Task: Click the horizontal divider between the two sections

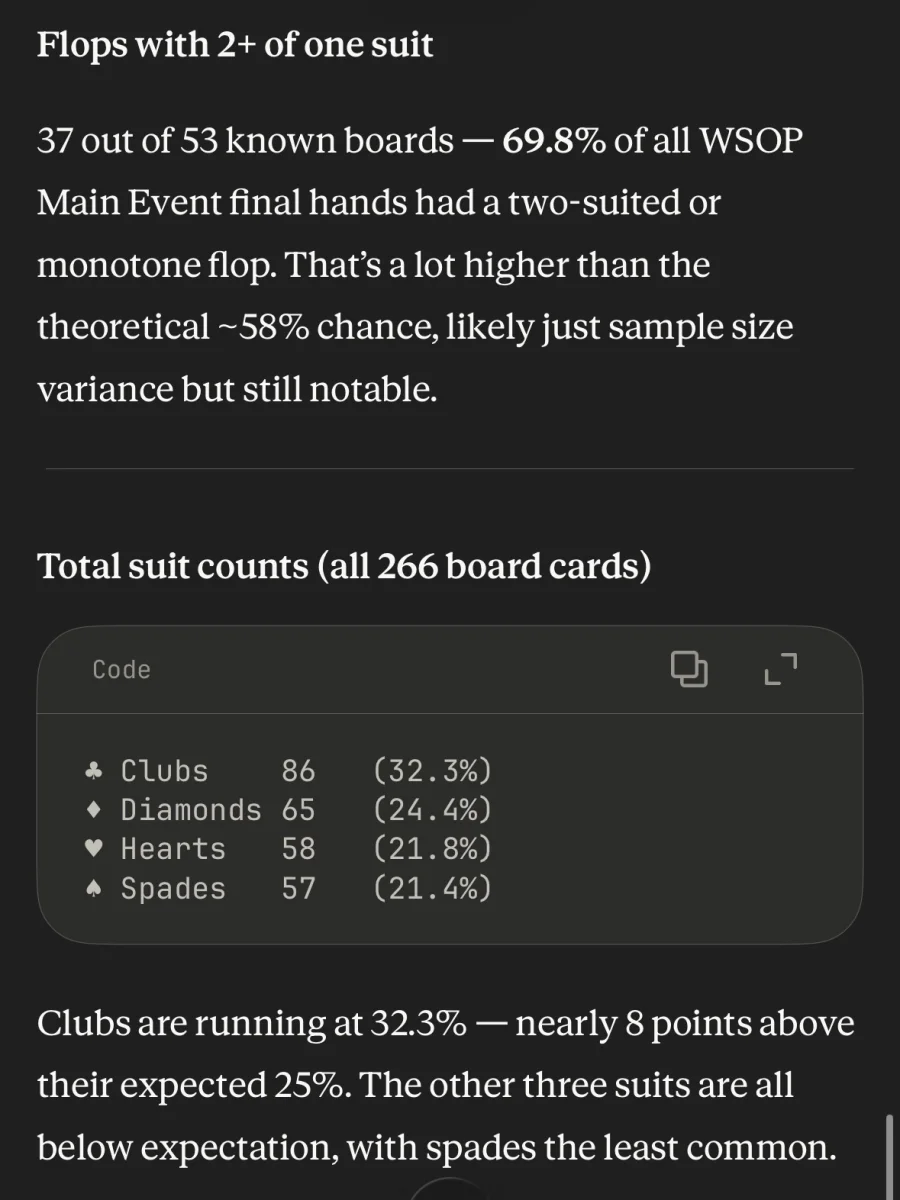Action: pos(450,468)
